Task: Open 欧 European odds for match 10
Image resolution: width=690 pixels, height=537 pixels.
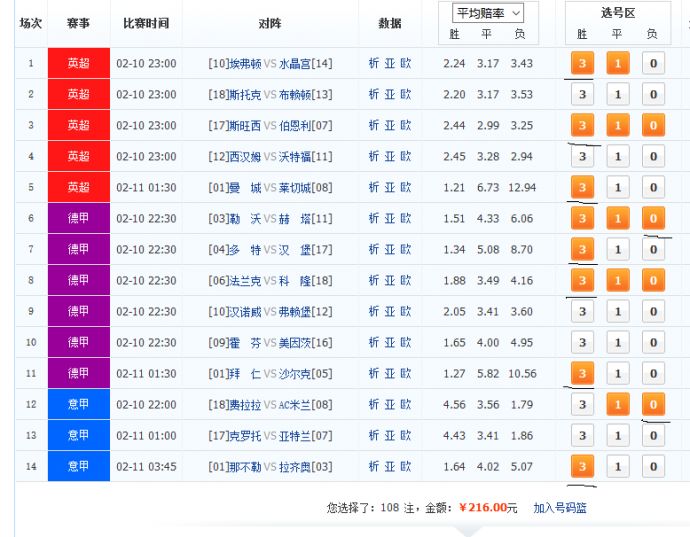Action: [405, 342]
